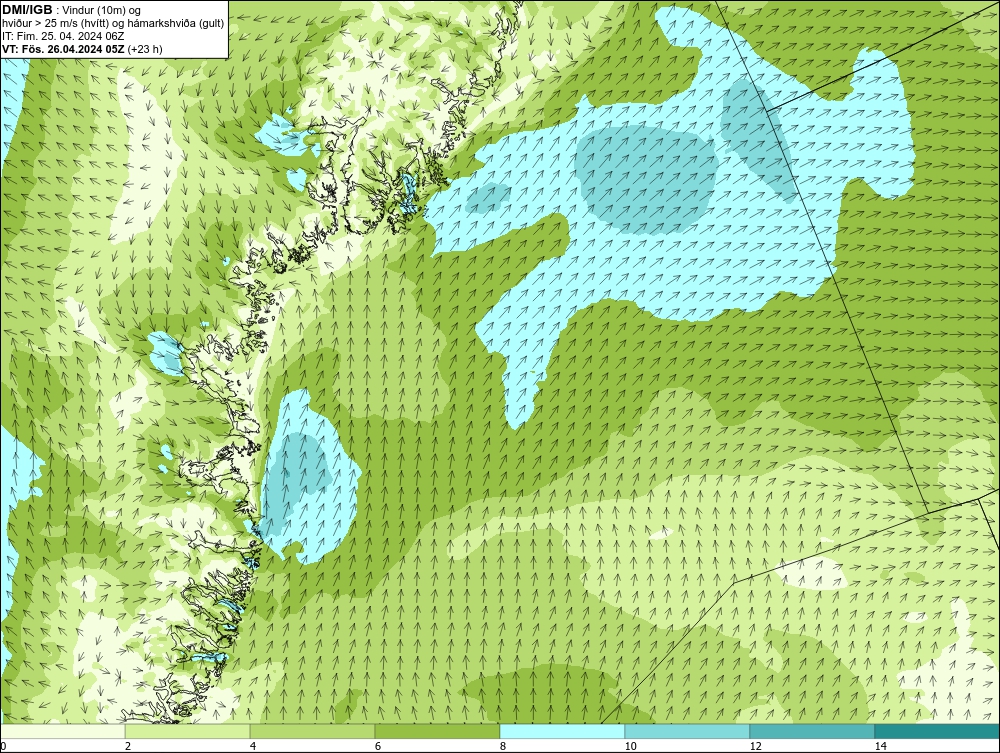The width and height of the screenshot is (1000, 753).
Task: Click the 'VT: Fös. 26.04.2024 05Z' line
Action: pyautogui.click(x=64, y=49)
